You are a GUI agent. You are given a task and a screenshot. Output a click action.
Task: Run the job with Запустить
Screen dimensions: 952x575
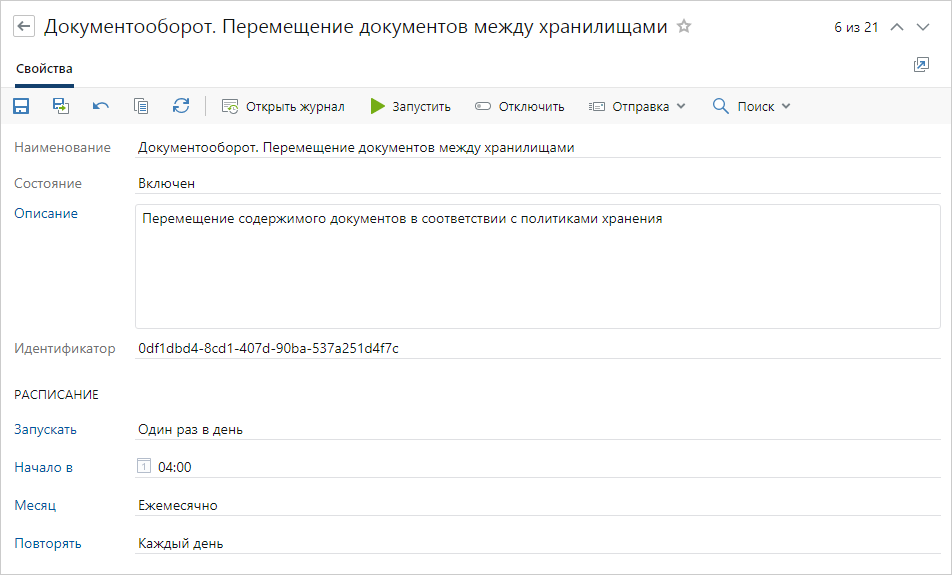(410, 106)
